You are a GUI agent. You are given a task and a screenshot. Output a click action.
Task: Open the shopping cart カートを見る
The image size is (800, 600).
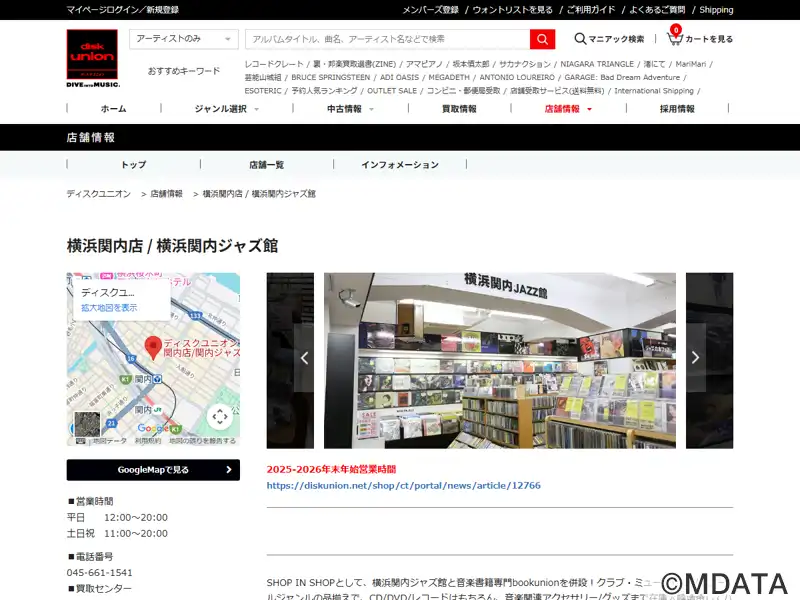pos(700,38)
